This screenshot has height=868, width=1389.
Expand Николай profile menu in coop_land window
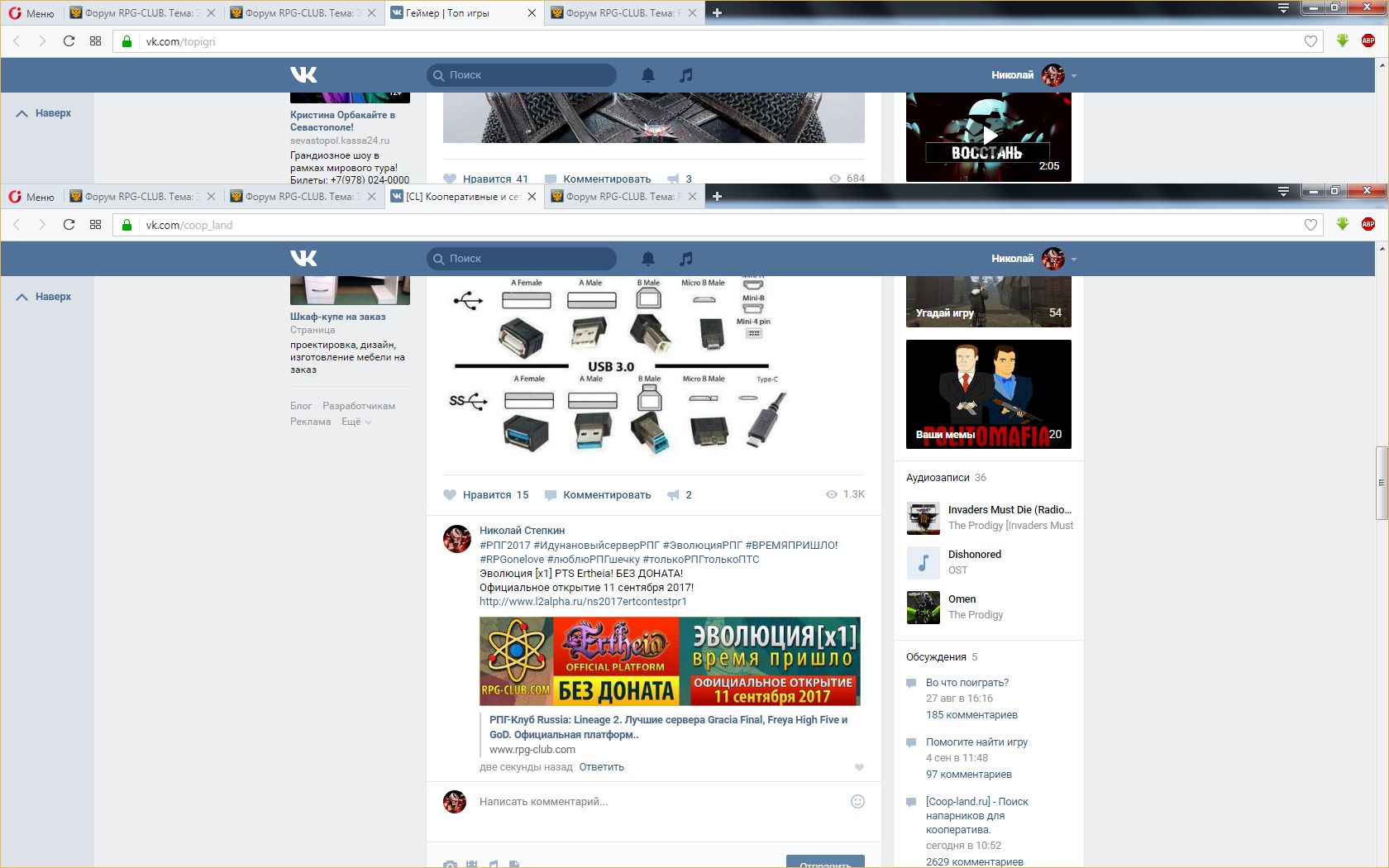1034,259
